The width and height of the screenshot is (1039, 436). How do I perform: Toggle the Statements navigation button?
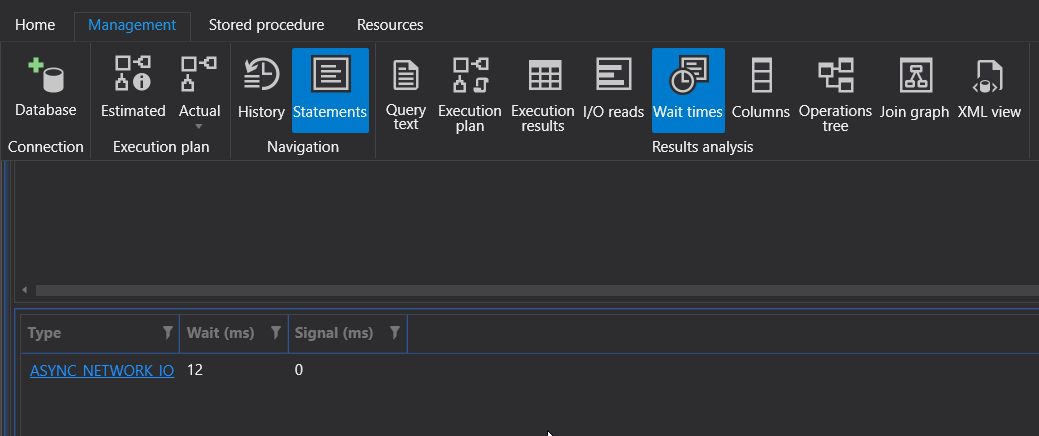point(330,89)
